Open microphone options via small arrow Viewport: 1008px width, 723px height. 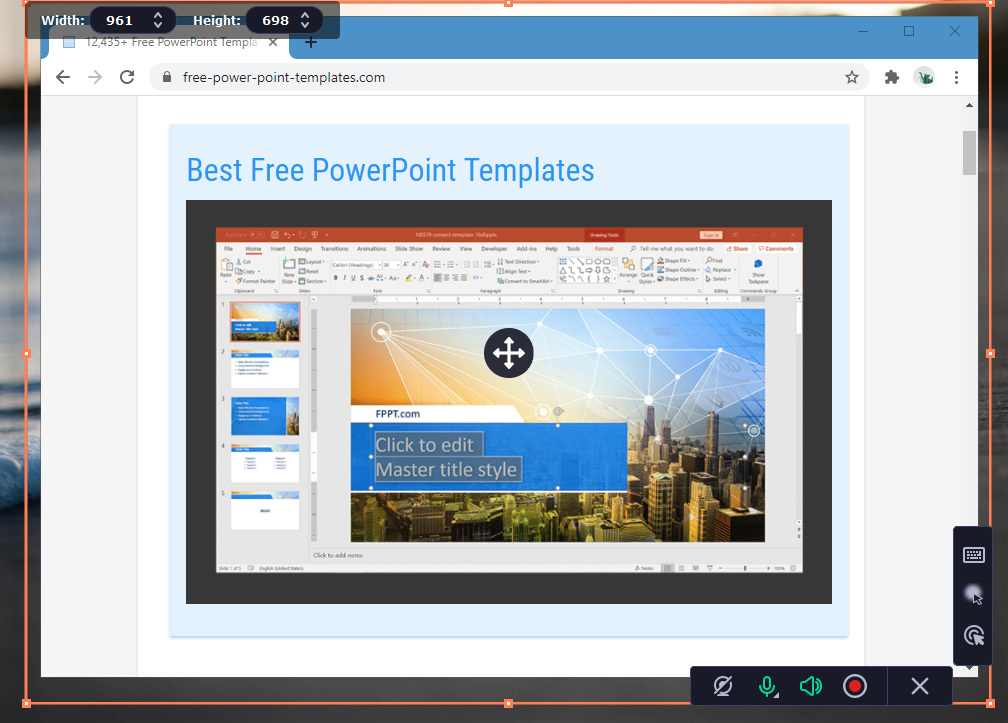pos(776,694)
